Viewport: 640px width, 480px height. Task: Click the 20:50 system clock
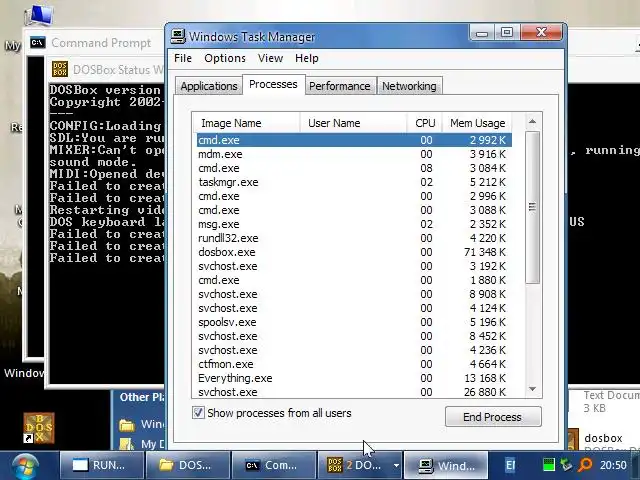point(613,465)
